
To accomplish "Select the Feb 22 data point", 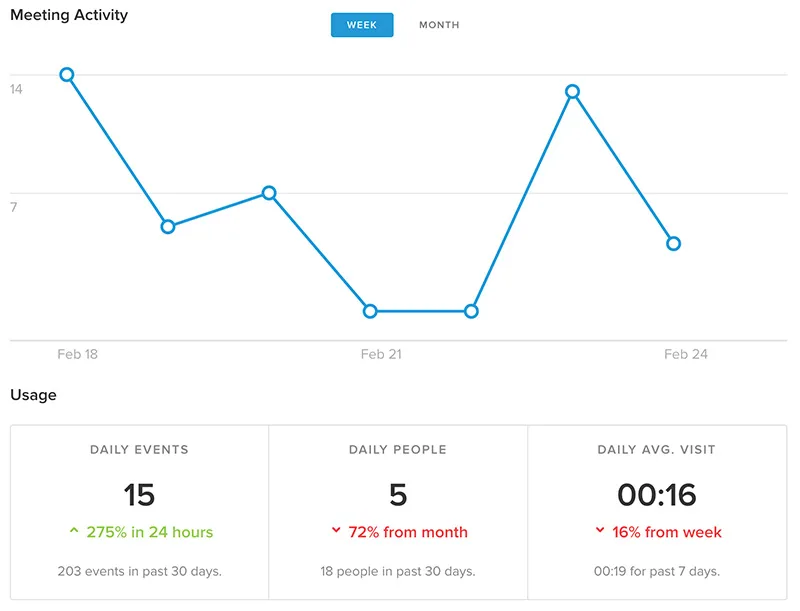I will click(471, 311).
